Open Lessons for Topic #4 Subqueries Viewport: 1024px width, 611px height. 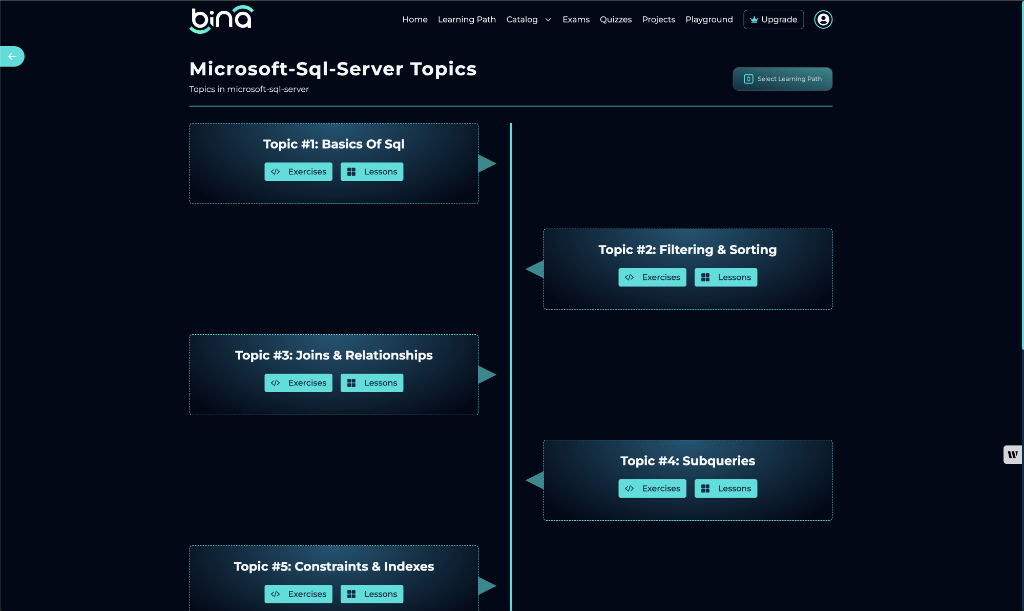pos(726,488)
